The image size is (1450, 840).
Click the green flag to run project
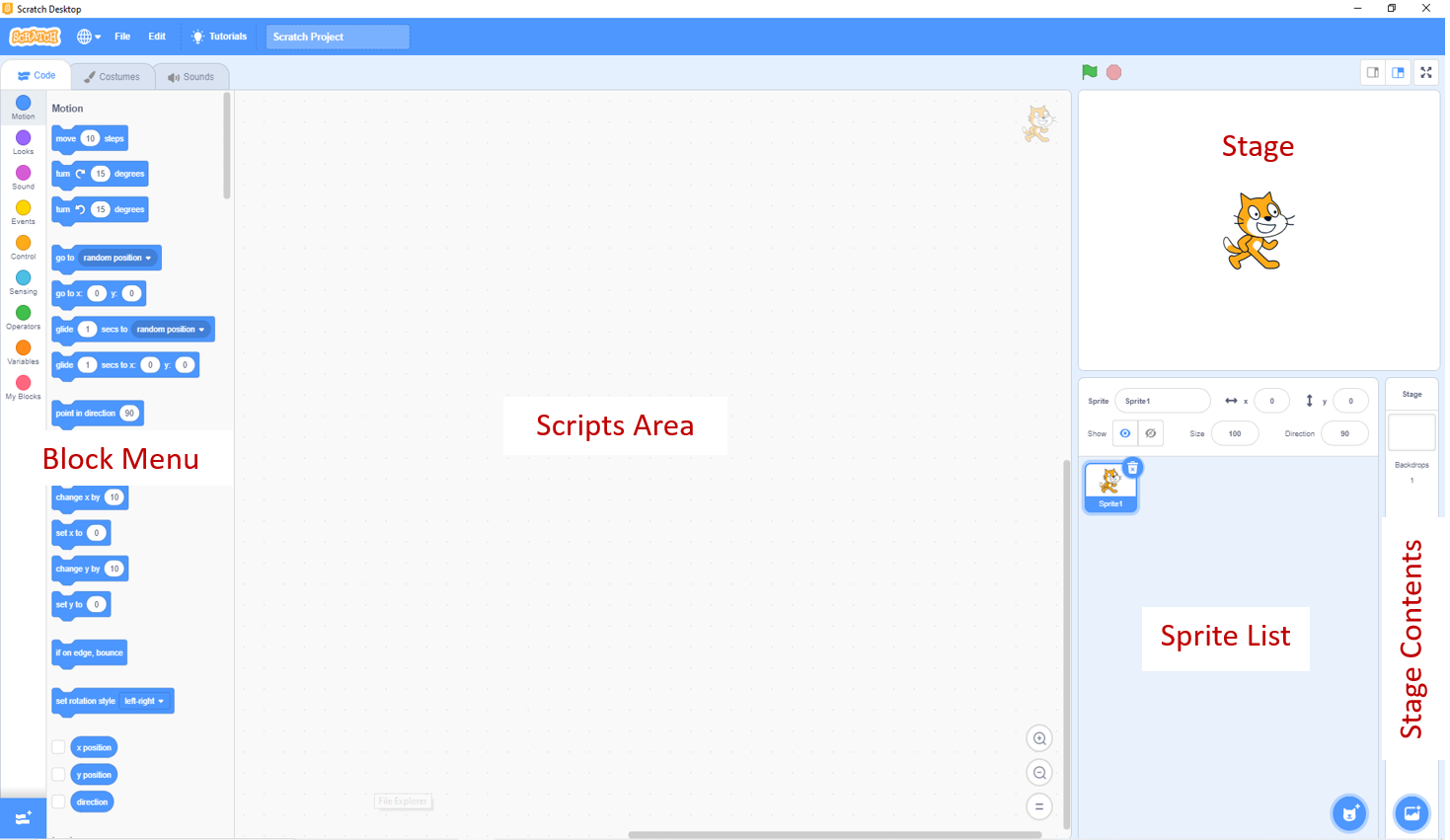[x=1089, y=72]
